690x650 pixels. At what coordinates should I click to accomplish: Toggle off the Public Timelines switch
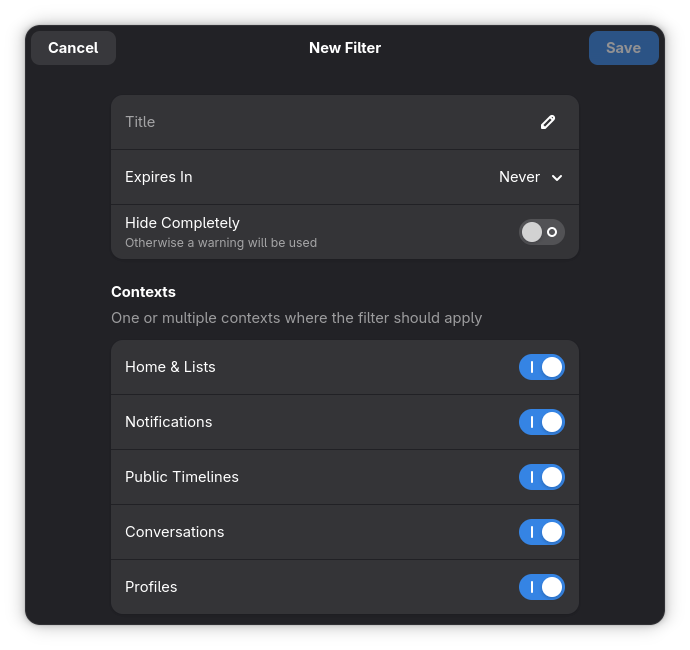(542, 477)
